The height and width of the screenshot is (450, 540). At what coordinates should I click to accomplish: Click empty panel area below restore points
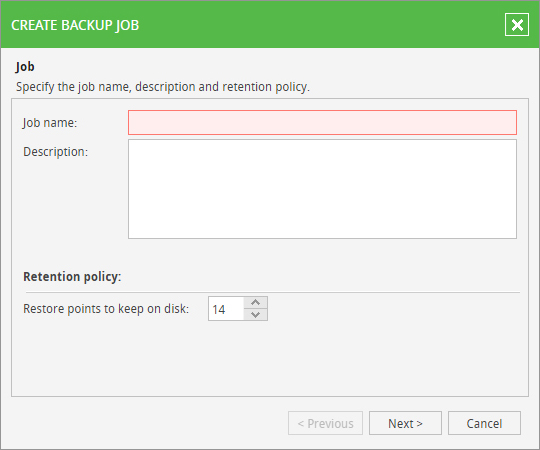pos(270,358)
